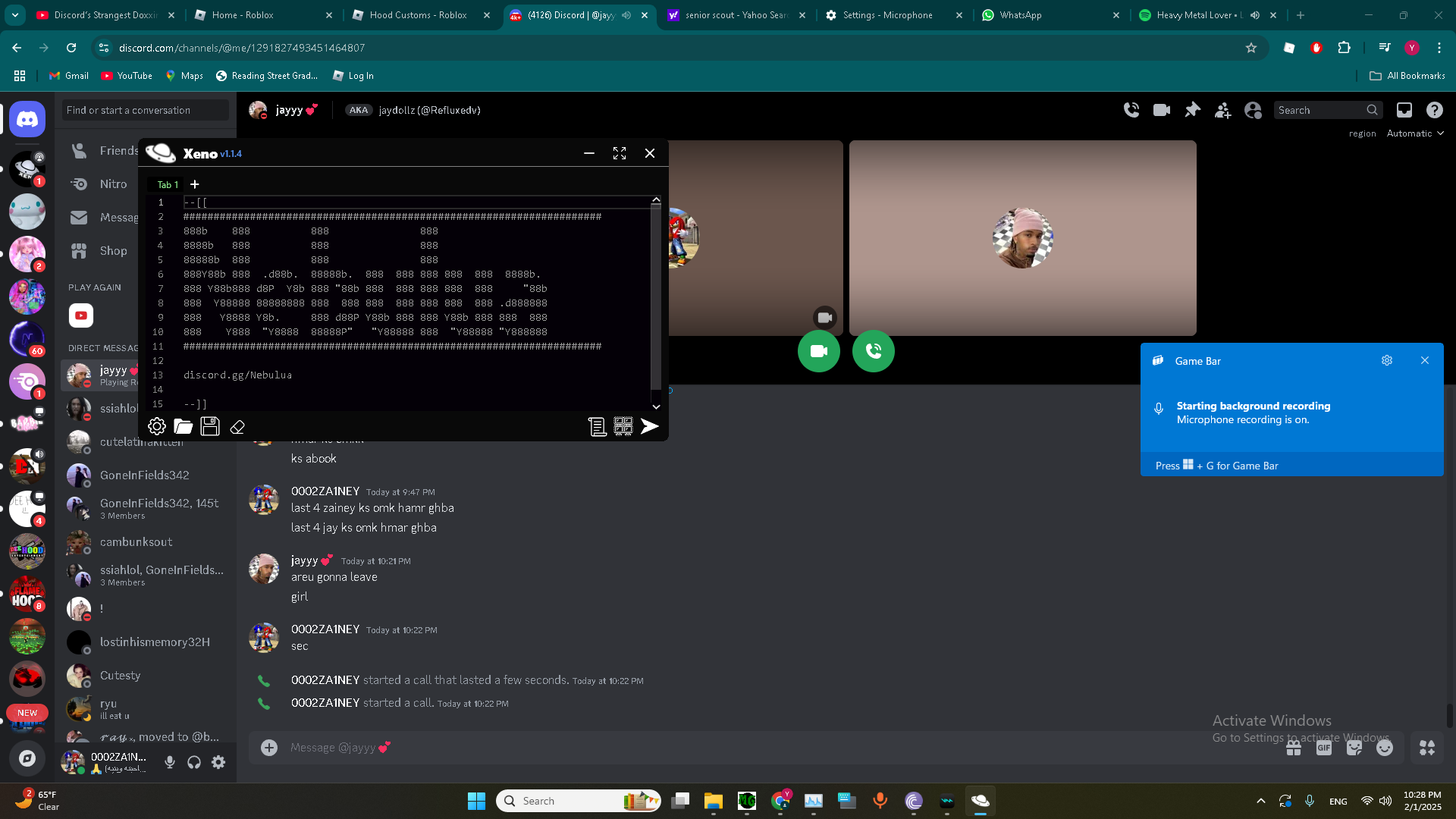
Task: Click the green camera video button
Action: pyautogui.click(x=818, y=351)
